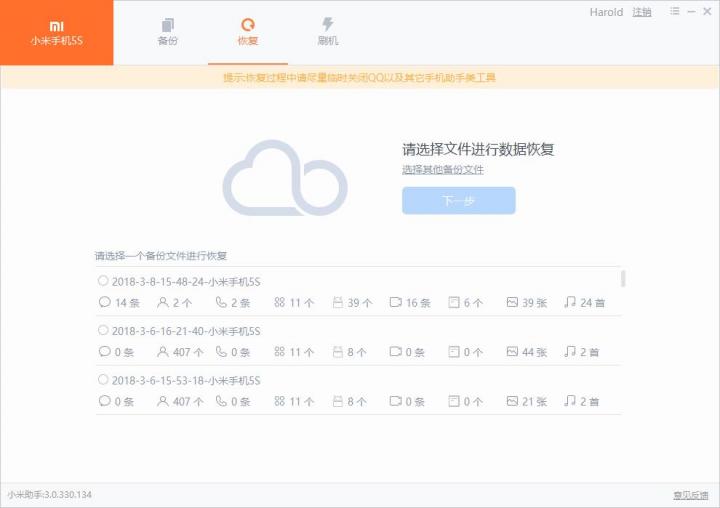Click the photos icon showing 21 张
Screen dimensions: 720x508
pyautogui.click(x=512, y=401)
